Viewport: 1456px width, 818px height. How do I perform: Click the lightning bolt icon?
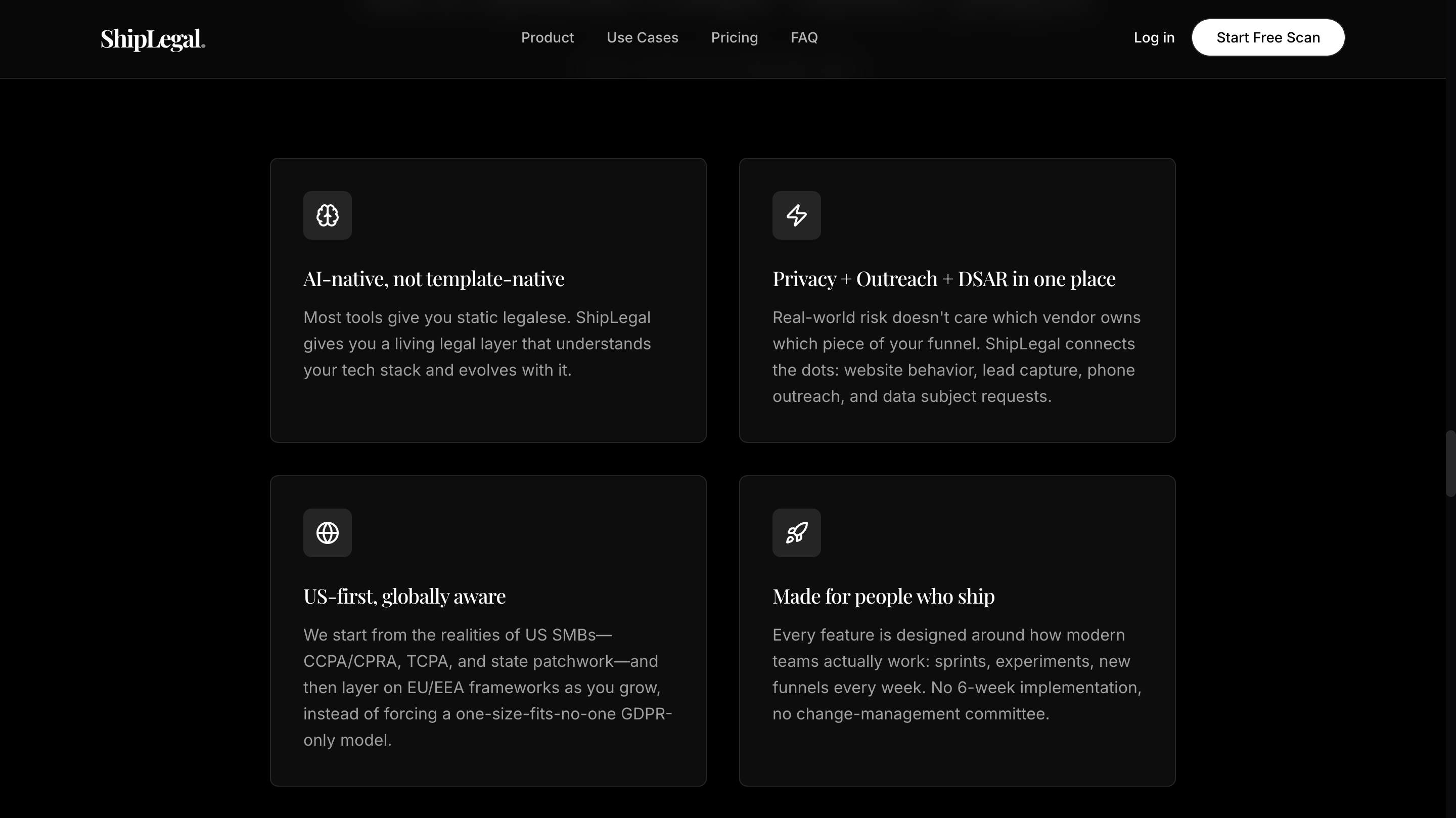point(796,215)
